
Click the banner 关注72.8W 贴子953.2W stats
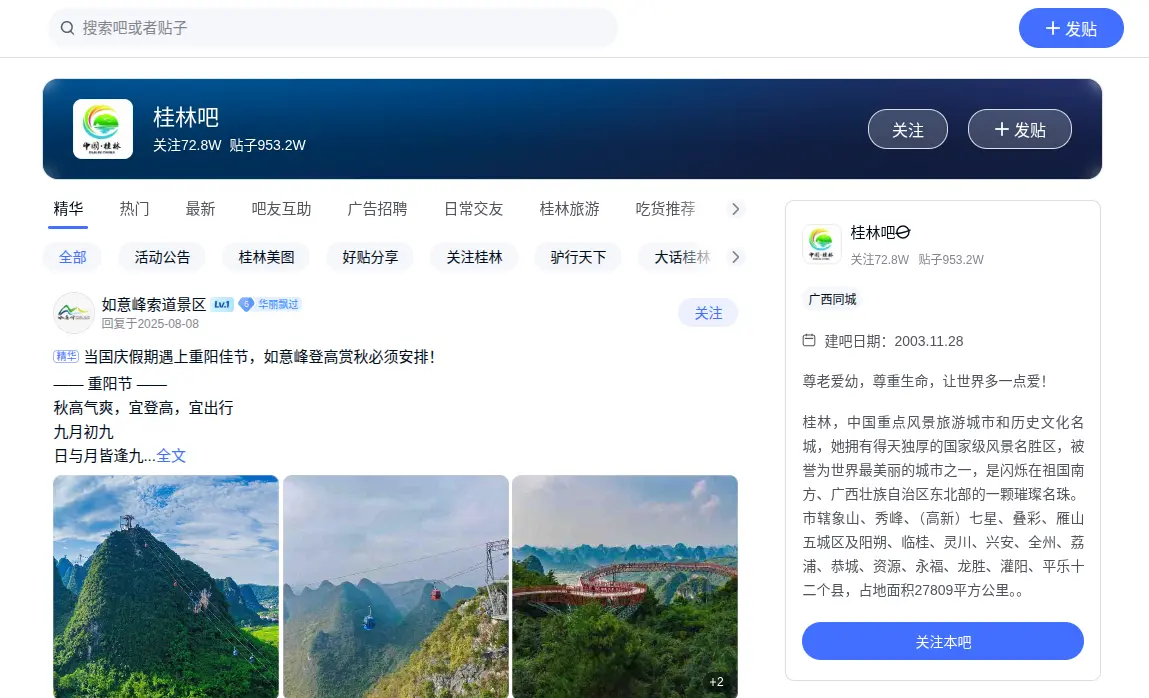tap(229, 145)
